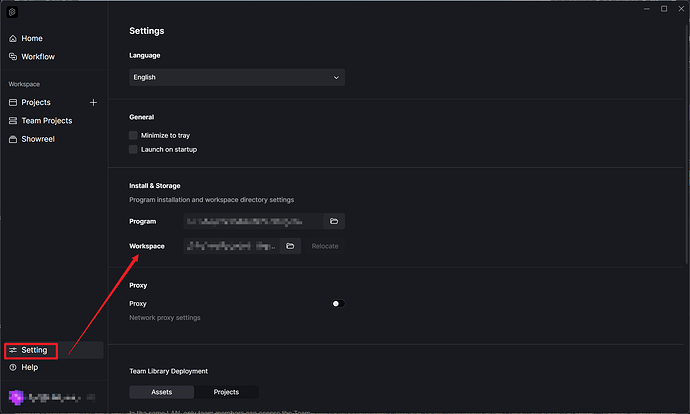The height and width of the screenshot is (414, 690).
Task: Browse the Workspace folder icon
Action: click(x=290, y=246)
